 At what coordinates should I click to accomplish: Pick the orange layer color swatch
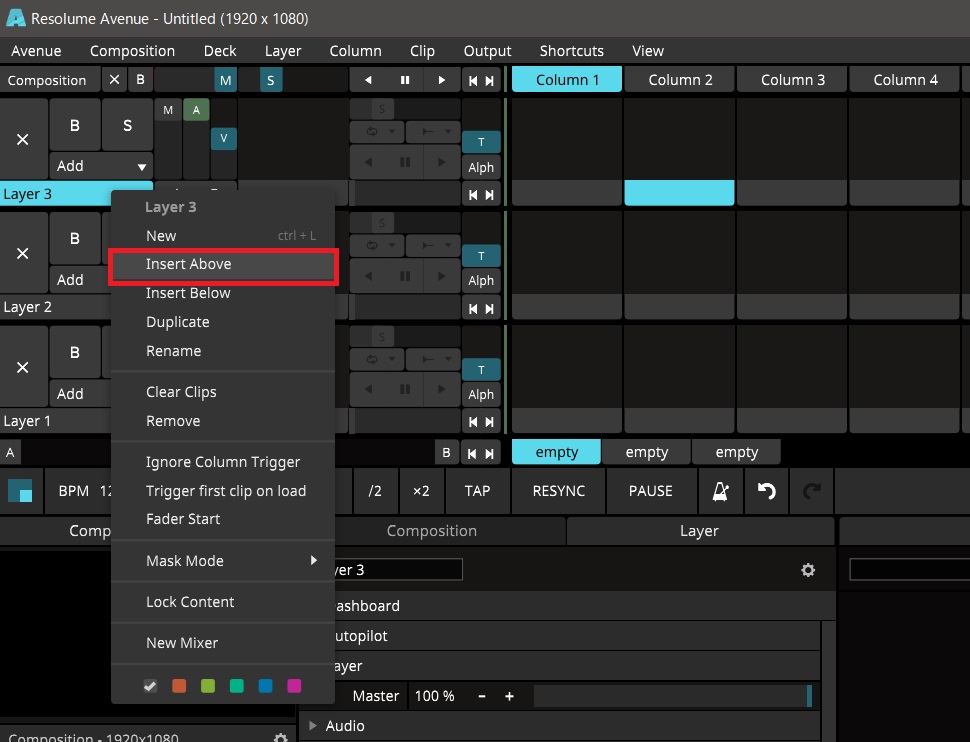pyautogui.click(x=179, y=686)
